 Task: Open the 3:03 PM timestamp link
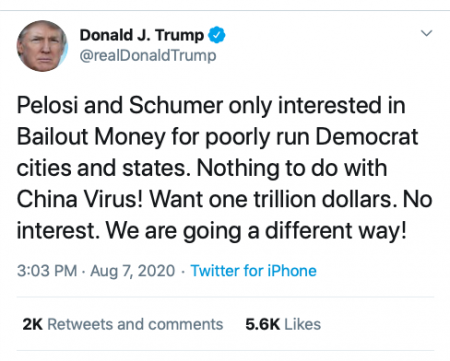coord(47,270)
